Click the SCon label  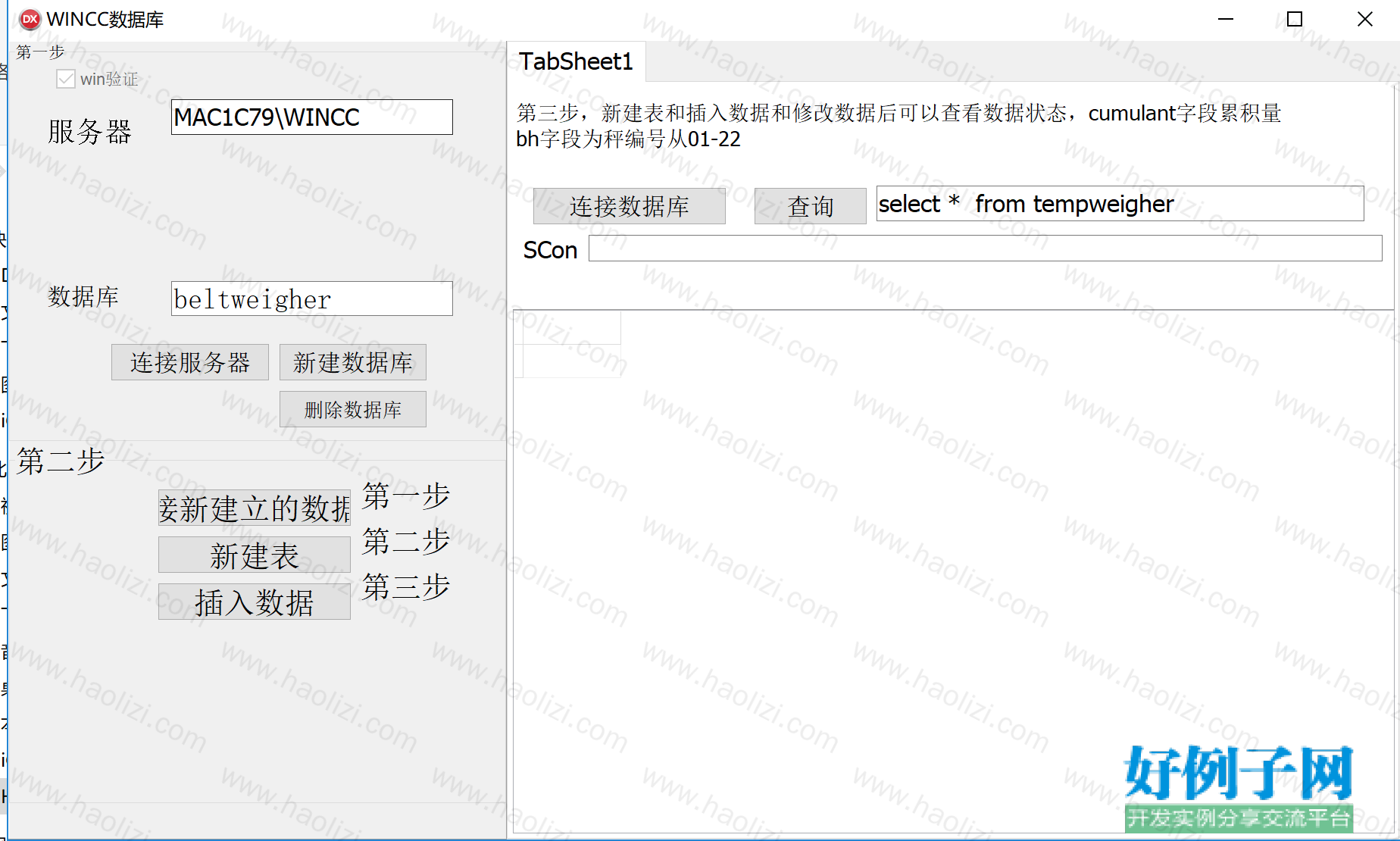(x=550, y=250)
